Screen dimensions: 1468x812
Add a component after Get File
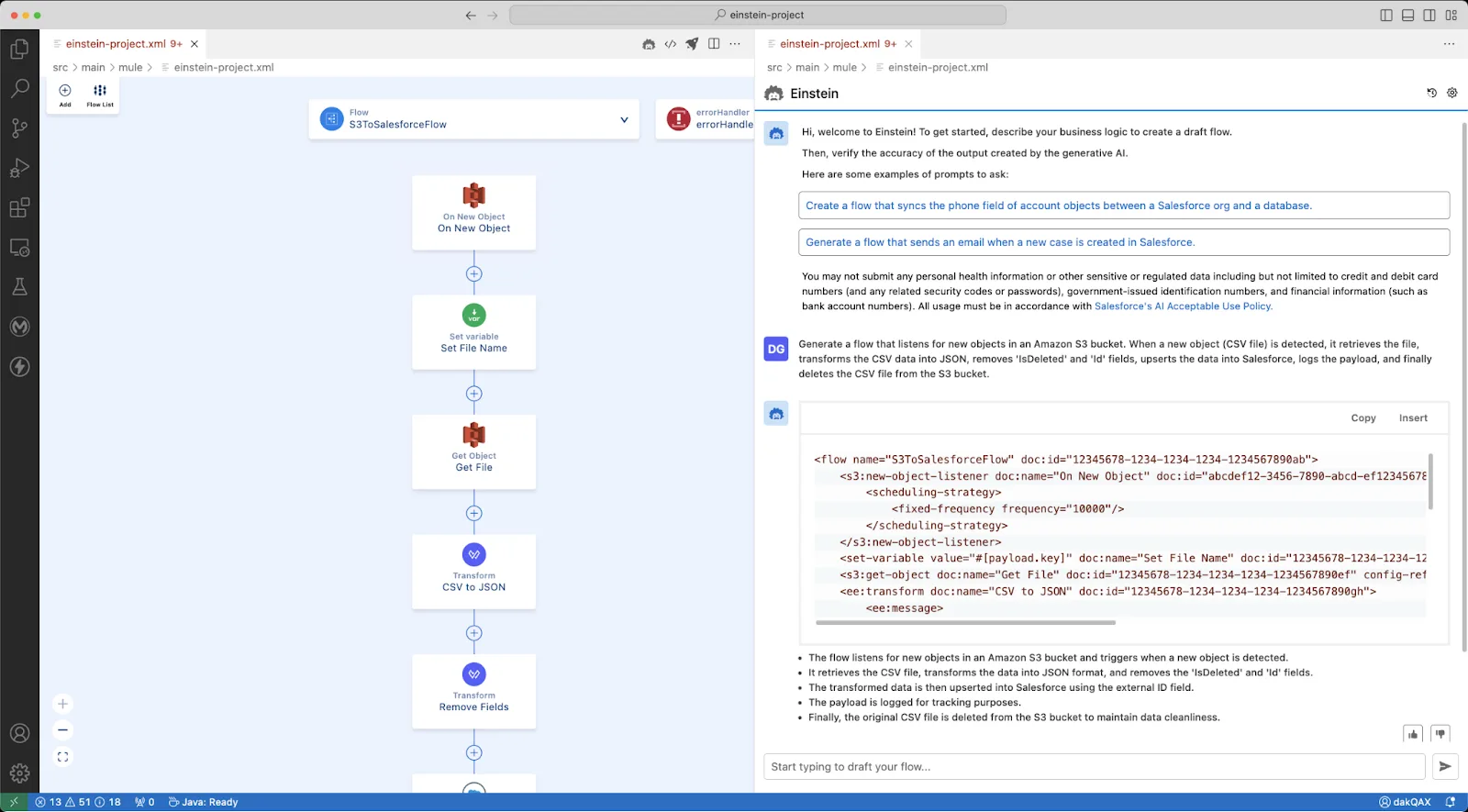pos(473,513)
